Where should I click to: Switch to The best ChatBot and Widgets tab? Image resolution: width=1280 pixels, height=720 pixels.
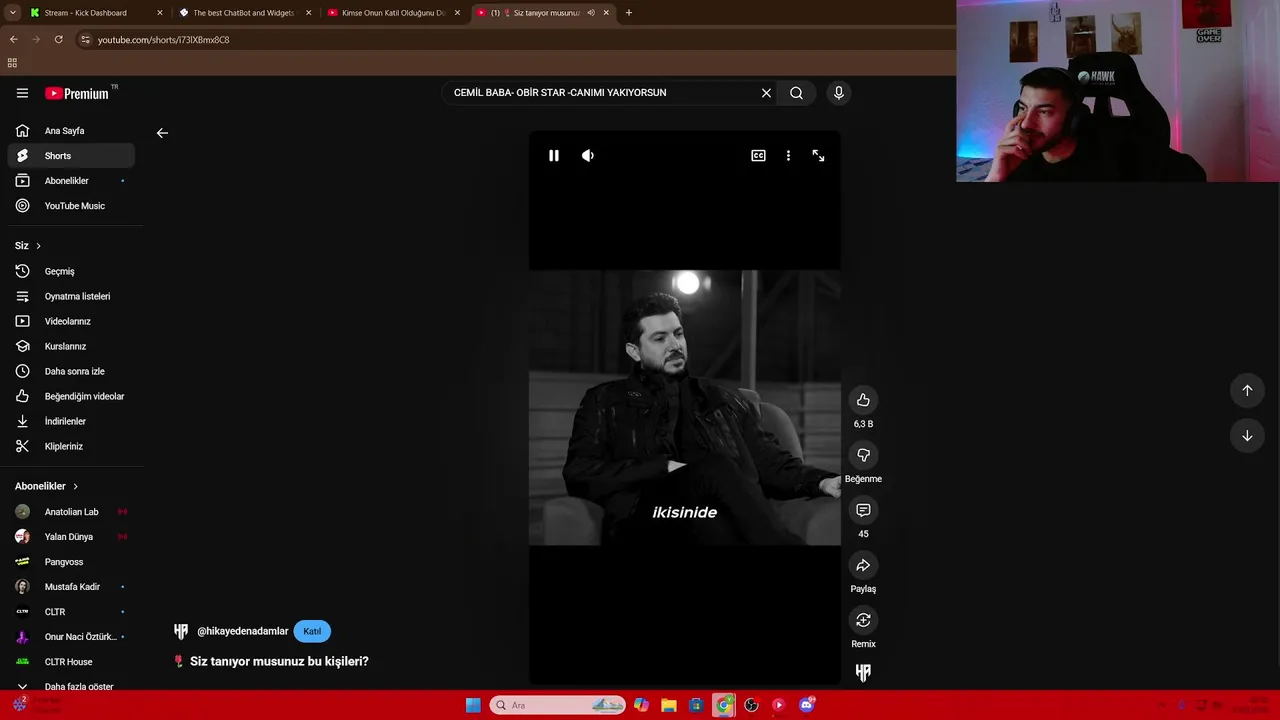(x=244, y=13)
